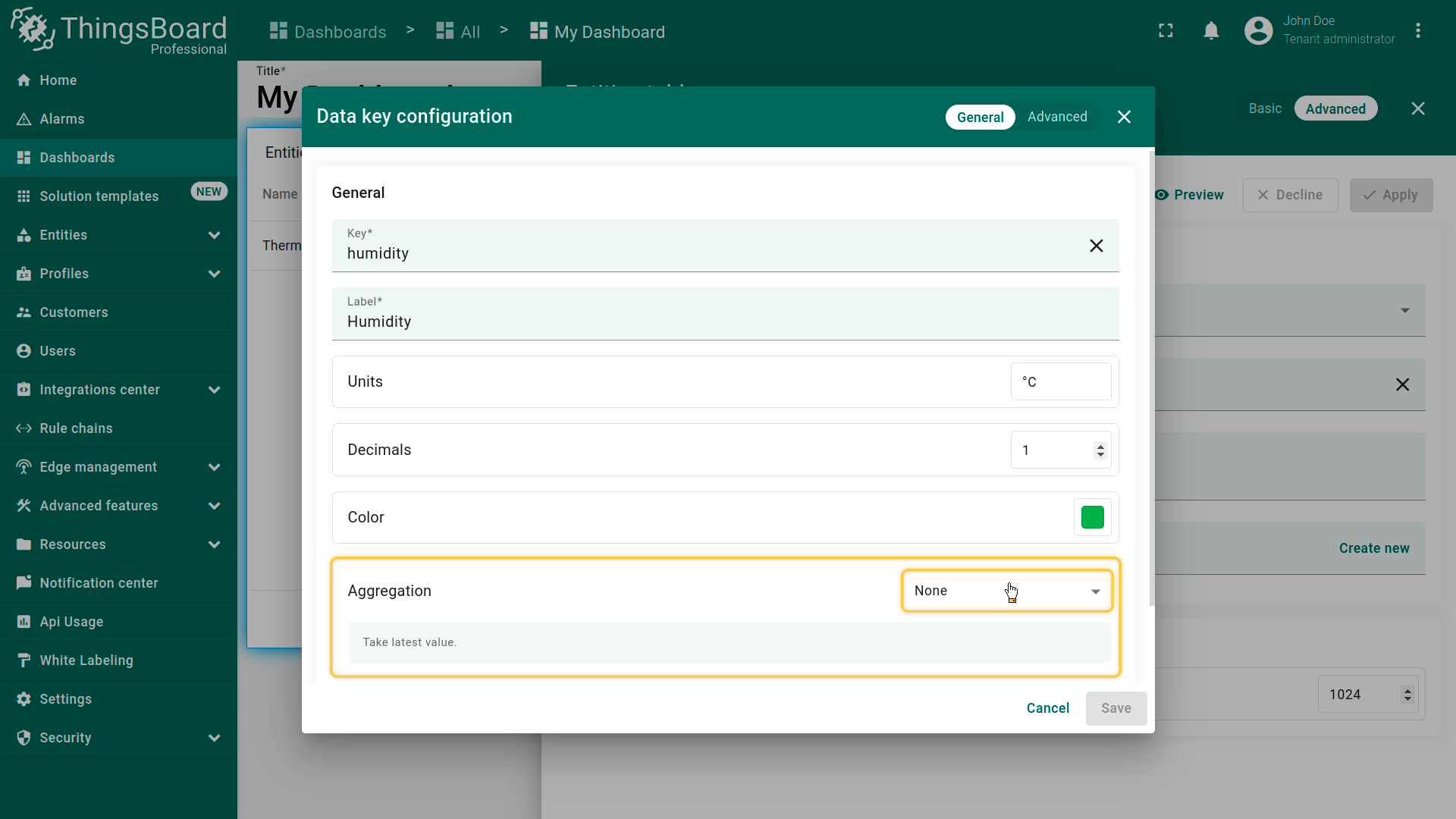Open Rule chains in sidebar
1456x819 pixels.
76,428
